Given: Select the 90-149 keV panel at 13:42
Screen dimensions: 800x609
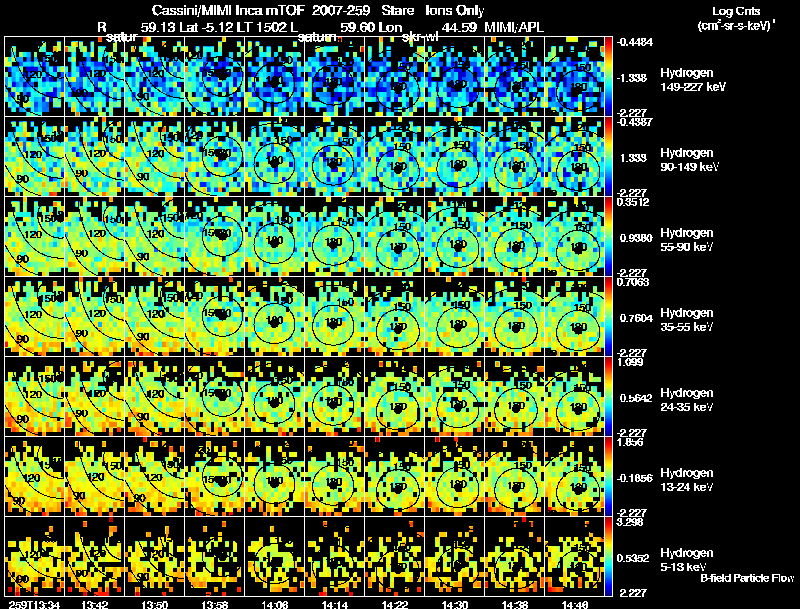Looking at the screenshot, I should click(x=94, y=157).
